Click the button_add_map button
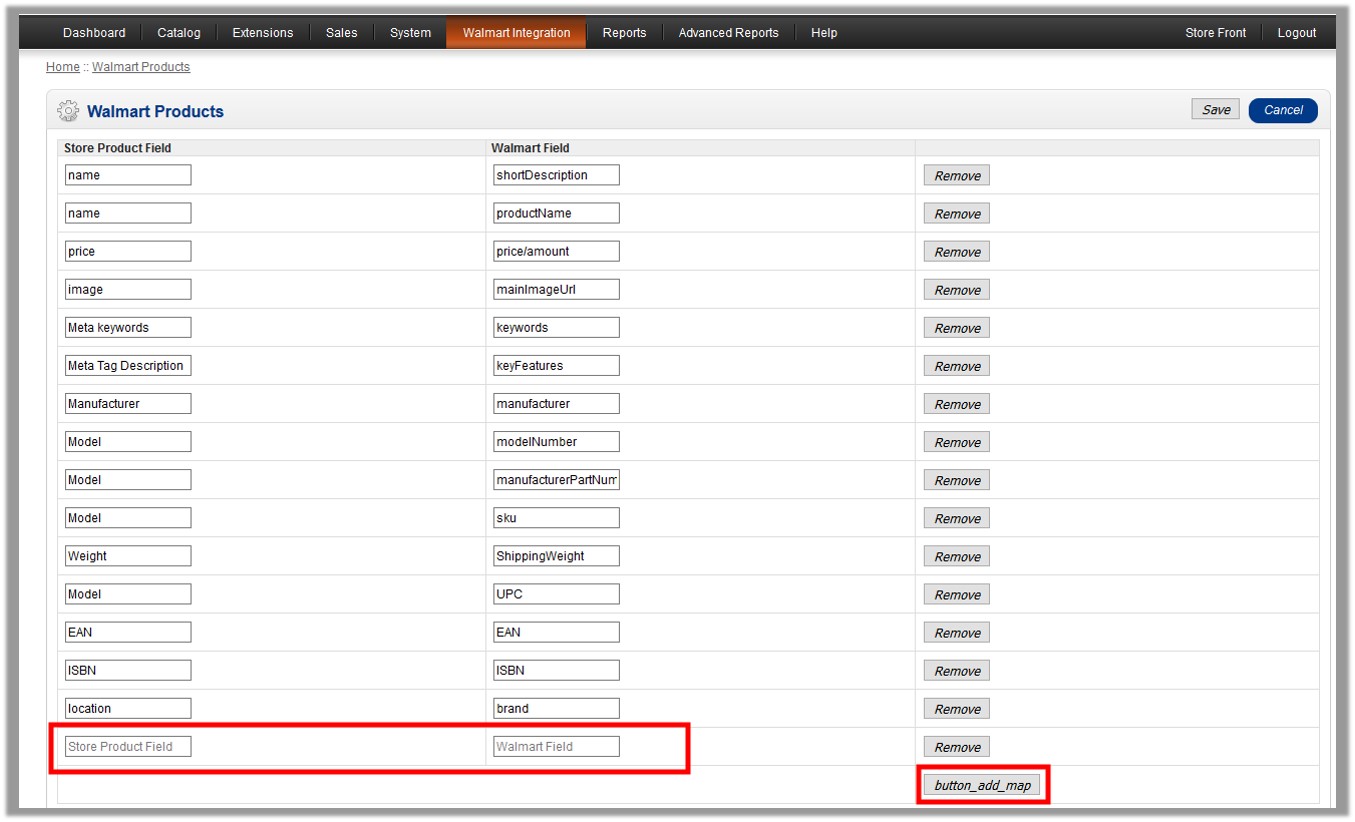The image size is (1355, 822). point(982,785)
